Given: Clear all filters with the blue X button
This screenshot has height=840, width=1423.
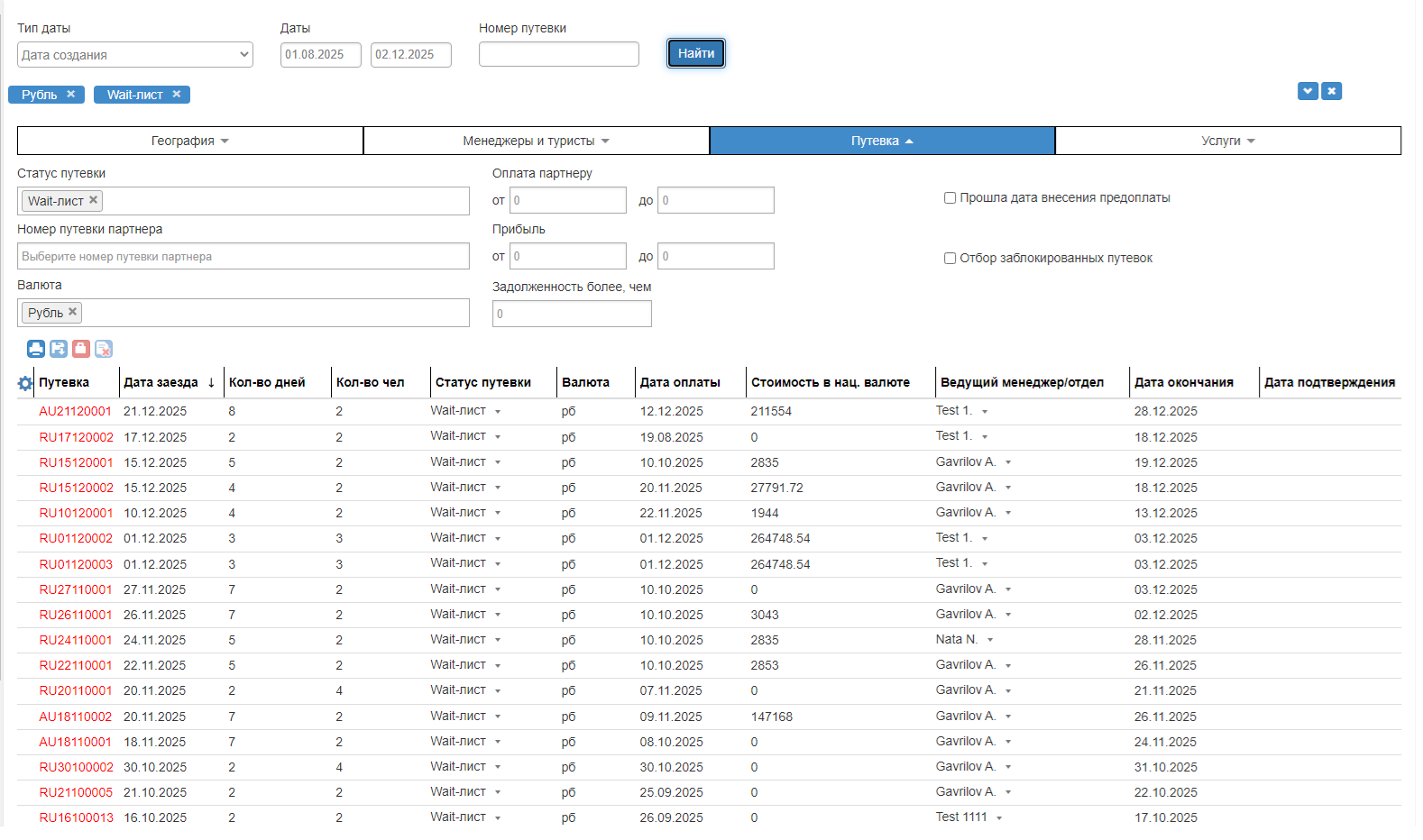Looking at the screenshot, I should 1331,91.
